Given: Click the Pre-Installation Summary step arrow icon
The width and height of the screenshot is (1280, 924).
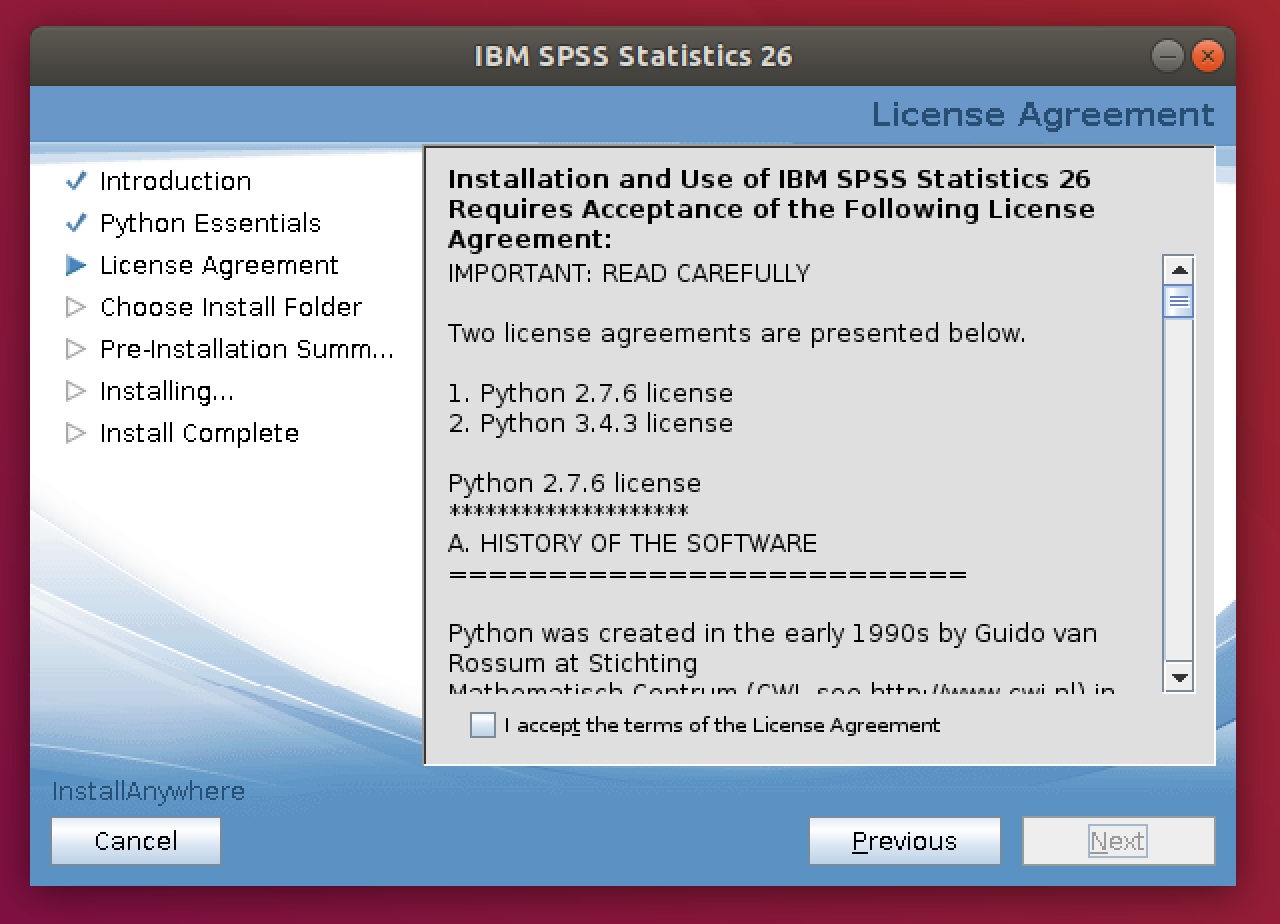Looking at the screenshot, I should 76,349.
